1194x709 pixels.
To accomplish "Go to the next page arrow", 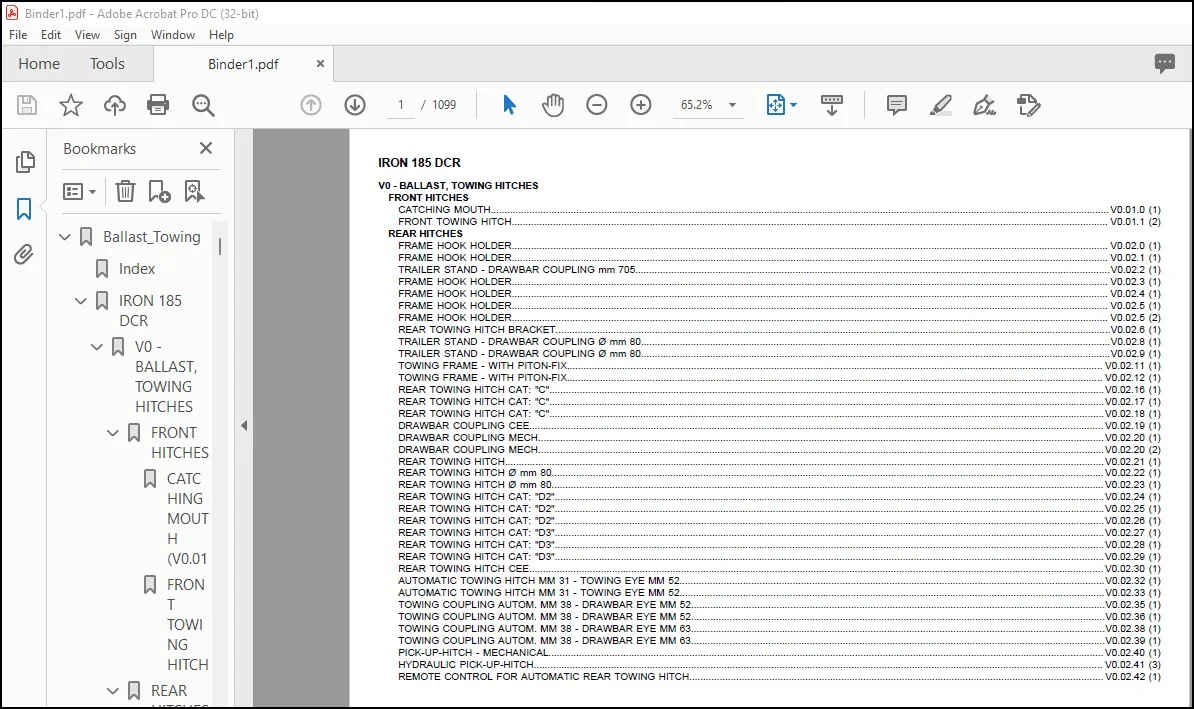I will 355,105.
